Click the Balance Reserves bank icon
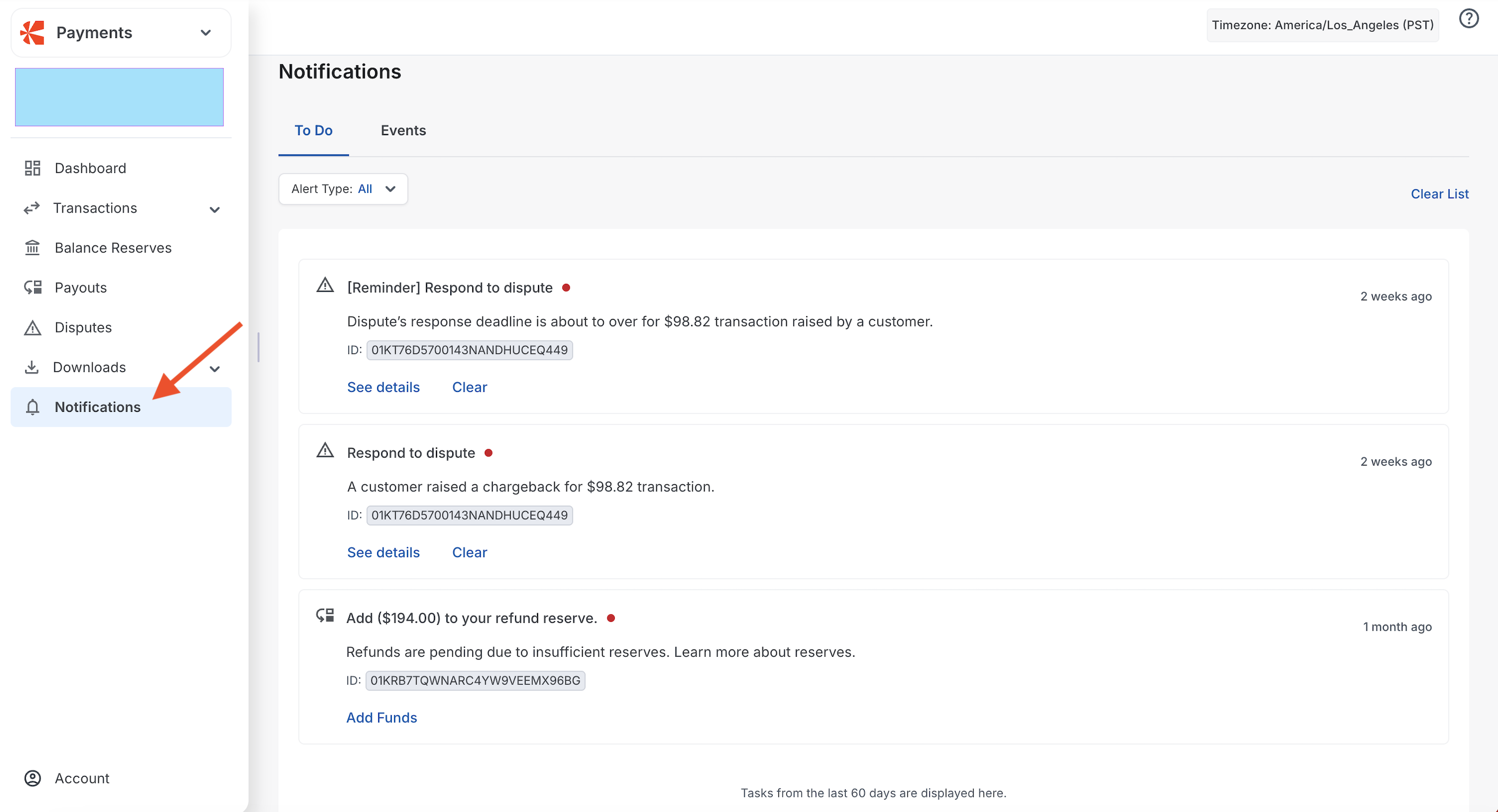 point(33,248)
